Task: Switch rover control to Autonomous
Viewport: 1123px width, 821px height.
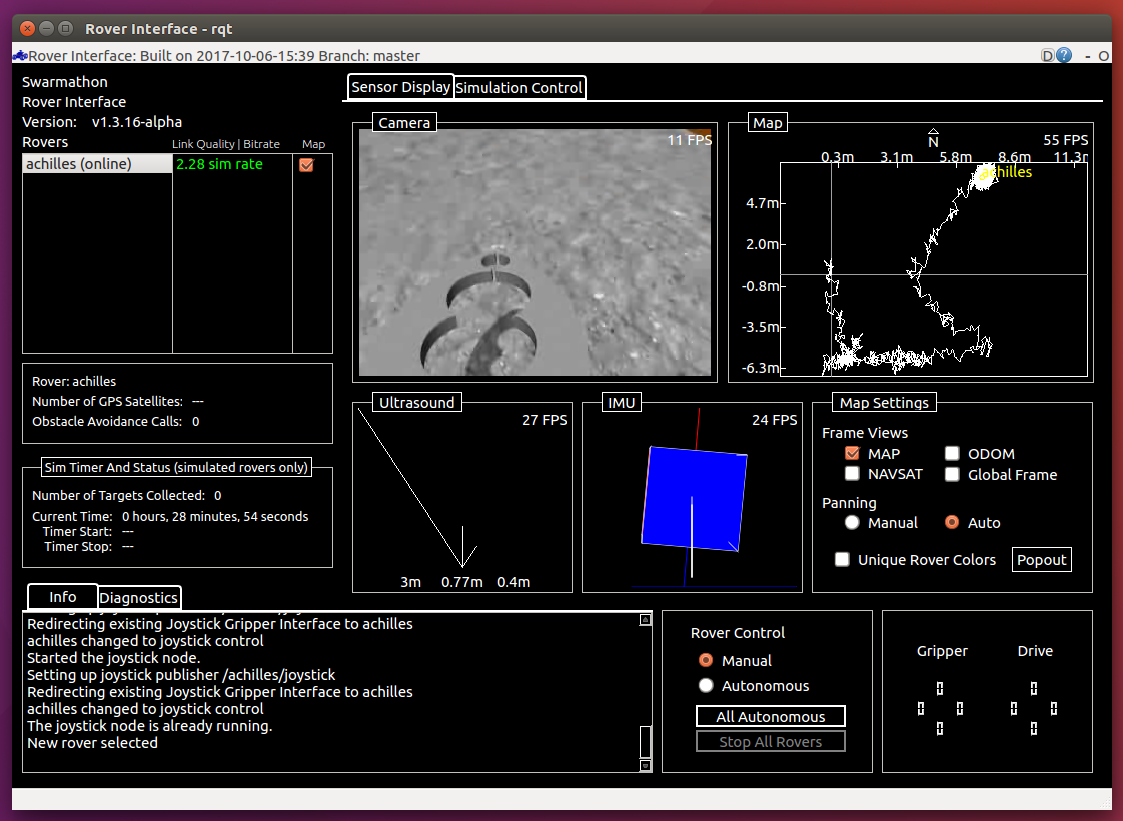Action: click(706, 686)
